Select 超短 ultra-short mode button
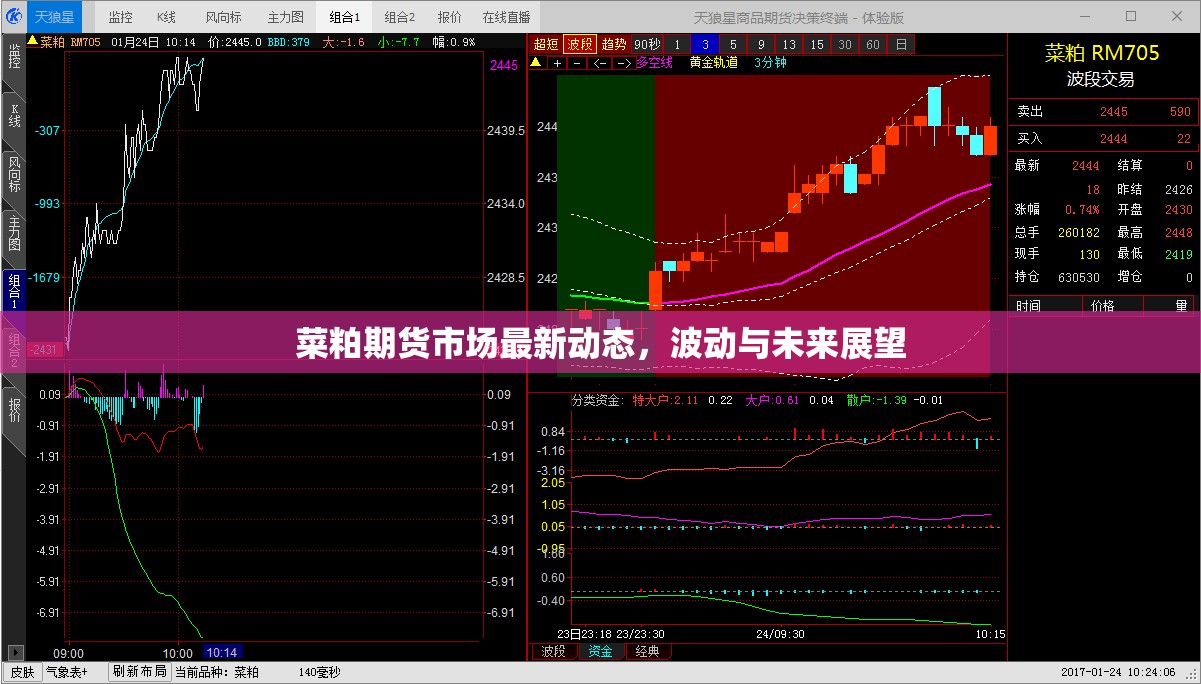Image resolution: width=1201 pixels, height=684 pixels. 545,44
